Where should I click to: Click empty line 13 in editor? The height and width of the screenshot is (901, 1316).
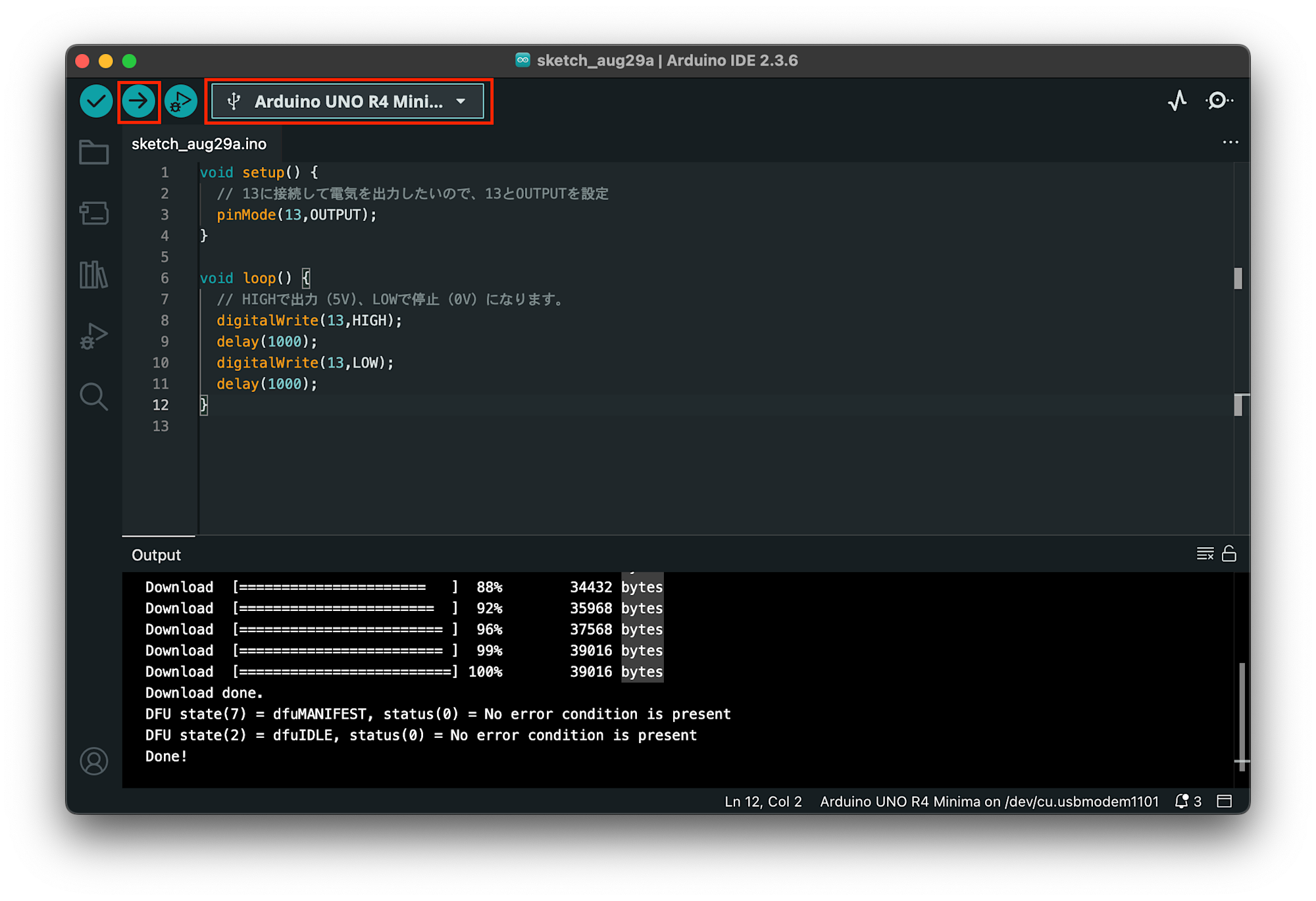[x=715, y=427]
